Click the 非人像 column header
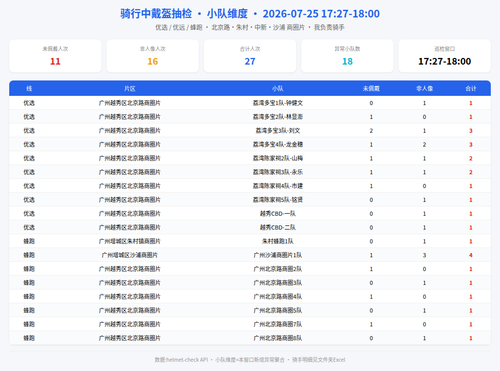This screenshot has height=371, width=500. click(x=424, y=89)
